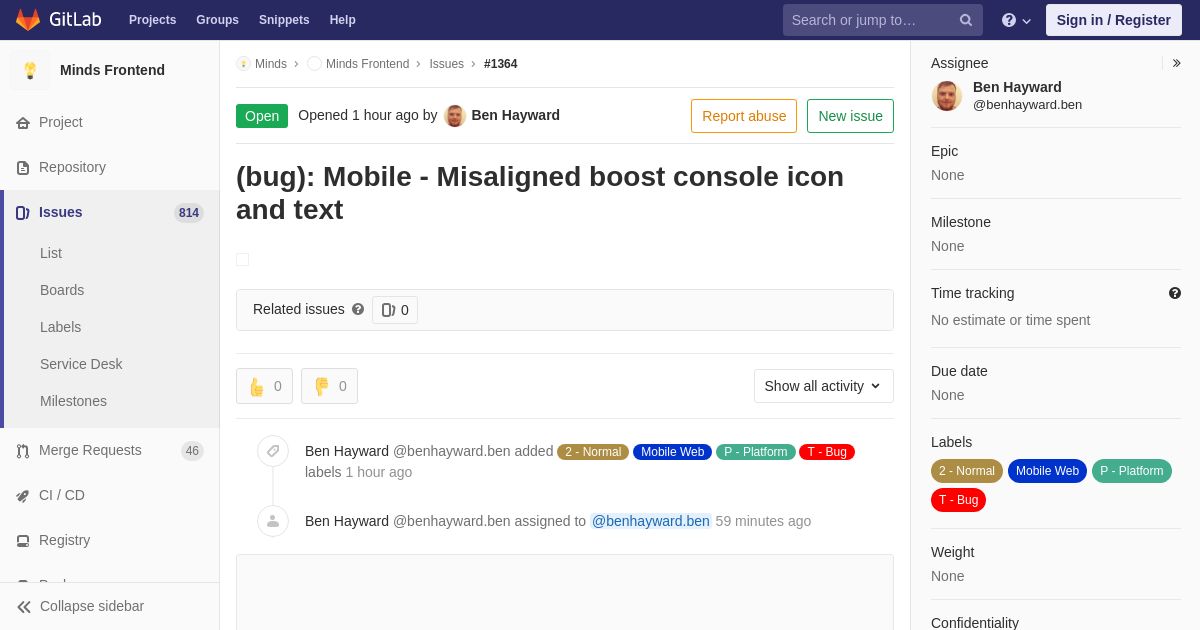
Task: Click the Issues breadcrumb link
Action: 446,64
